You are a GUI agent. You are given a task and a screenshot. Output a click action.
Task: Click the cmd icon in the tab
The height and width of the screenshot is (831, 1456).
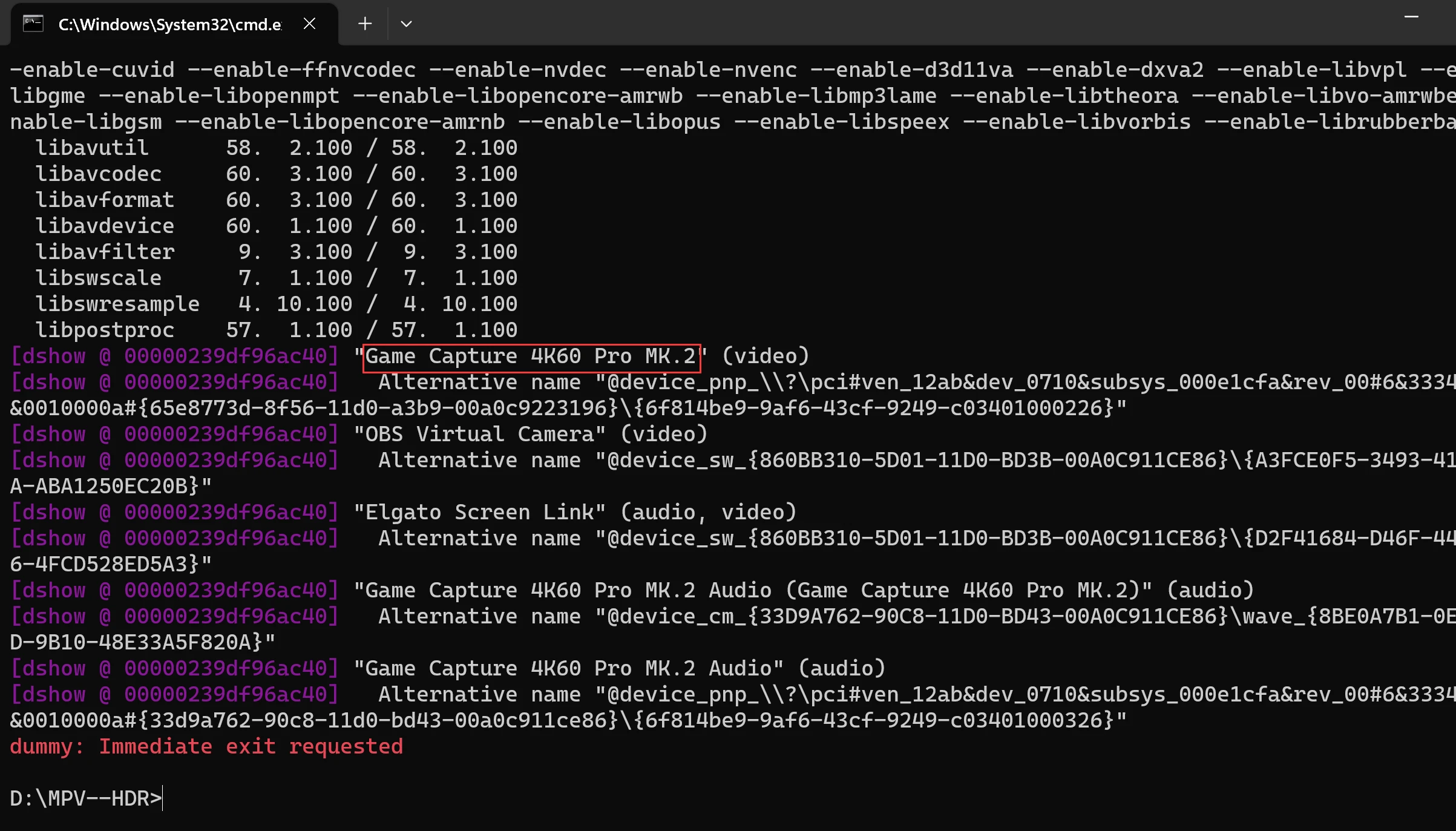coord(33,24)
